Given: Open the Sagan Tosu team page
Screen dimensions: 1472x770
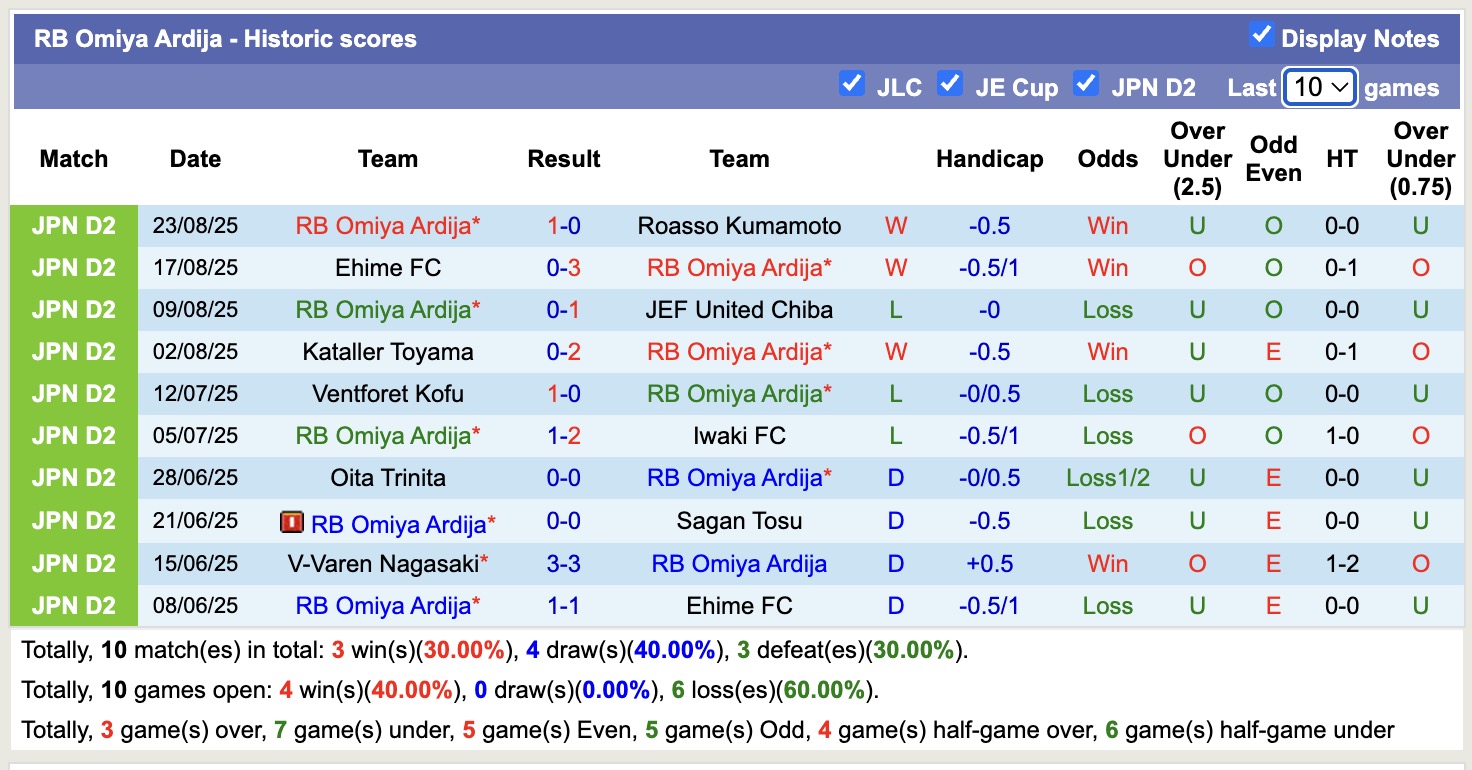Looking at the screenshot, I should 739,520.
